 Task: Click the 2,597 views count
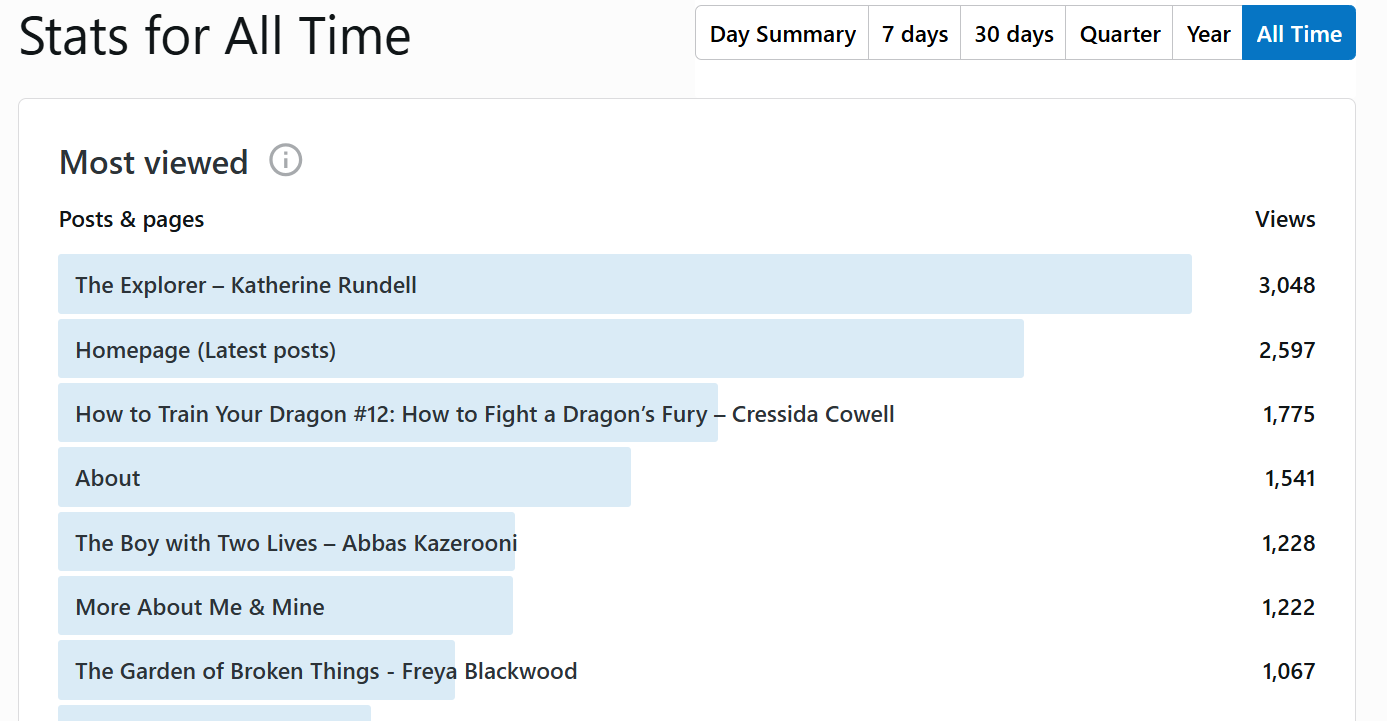(x=1286, y=350)
